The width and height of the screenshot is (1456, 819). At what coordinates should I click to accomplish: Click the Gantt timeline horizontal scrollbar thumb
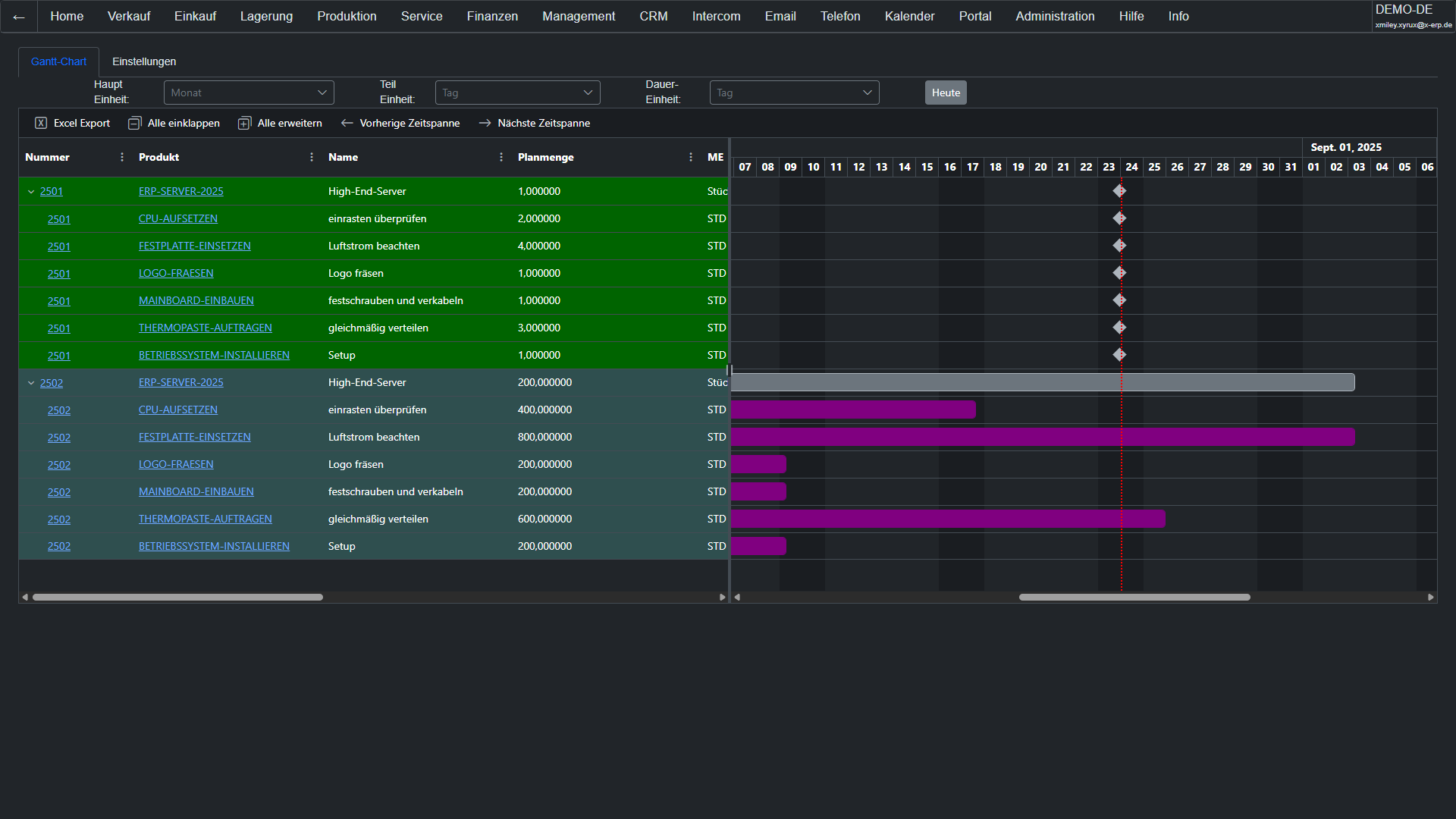coord(1134,598)
